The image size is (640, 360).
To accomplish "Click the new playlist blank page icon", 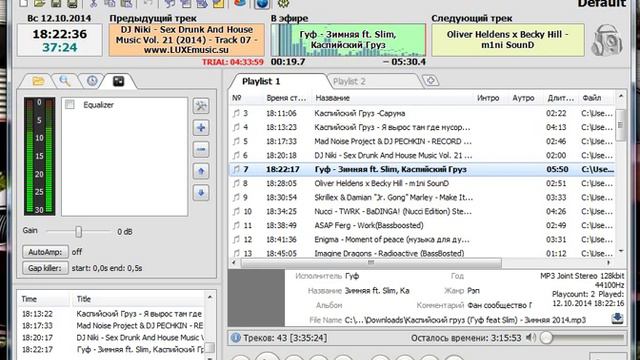I will point(24,3).
